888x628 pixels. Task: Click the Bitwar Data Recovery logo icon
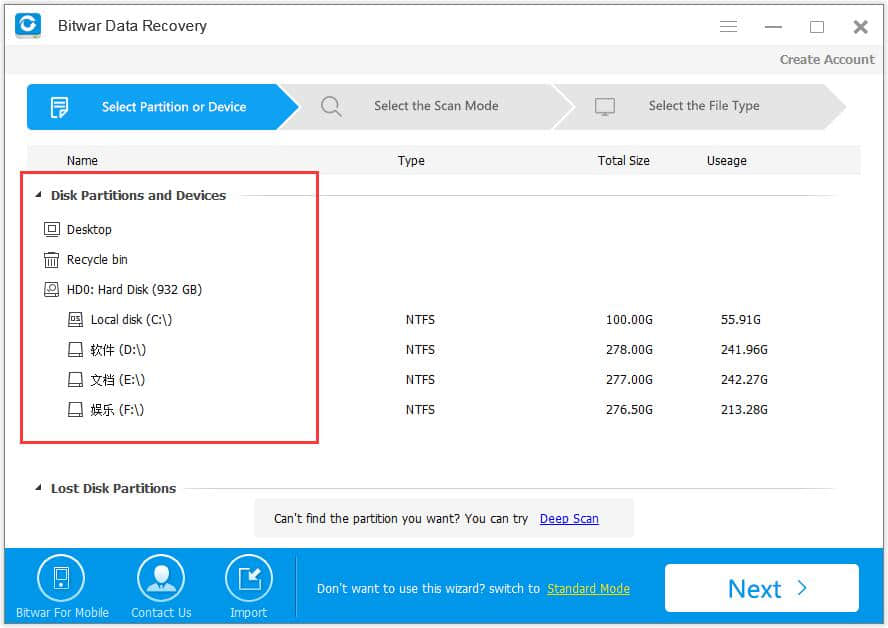(x=28, y=25)
